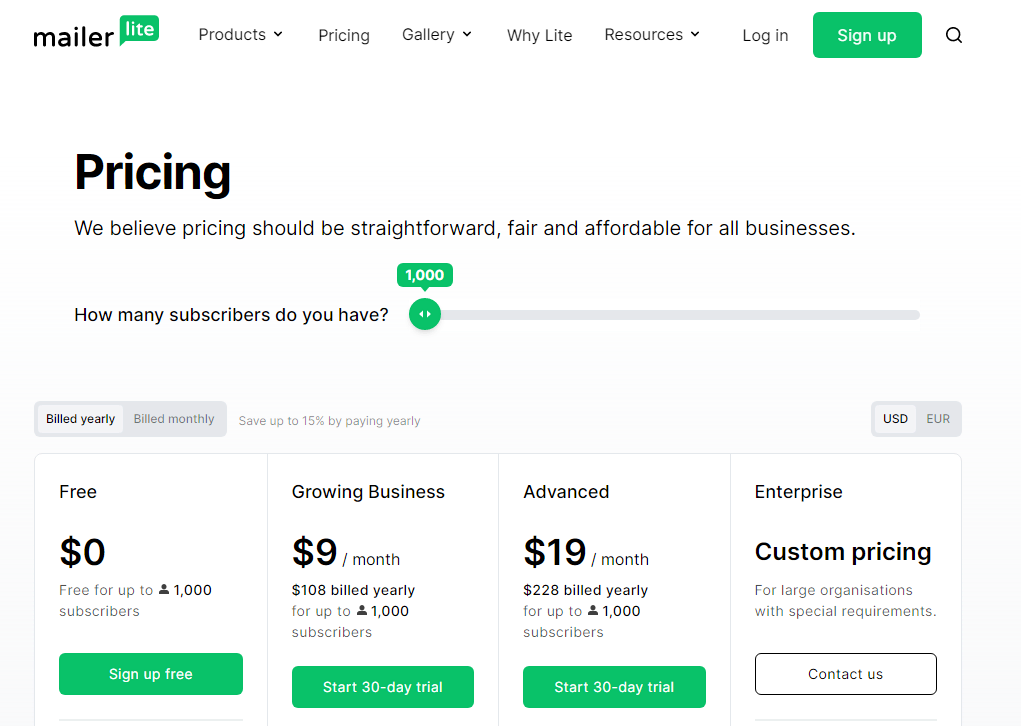Switch to Billed monthly
The height and width of the screenshot is (726, 1021).
click(174, 419)
